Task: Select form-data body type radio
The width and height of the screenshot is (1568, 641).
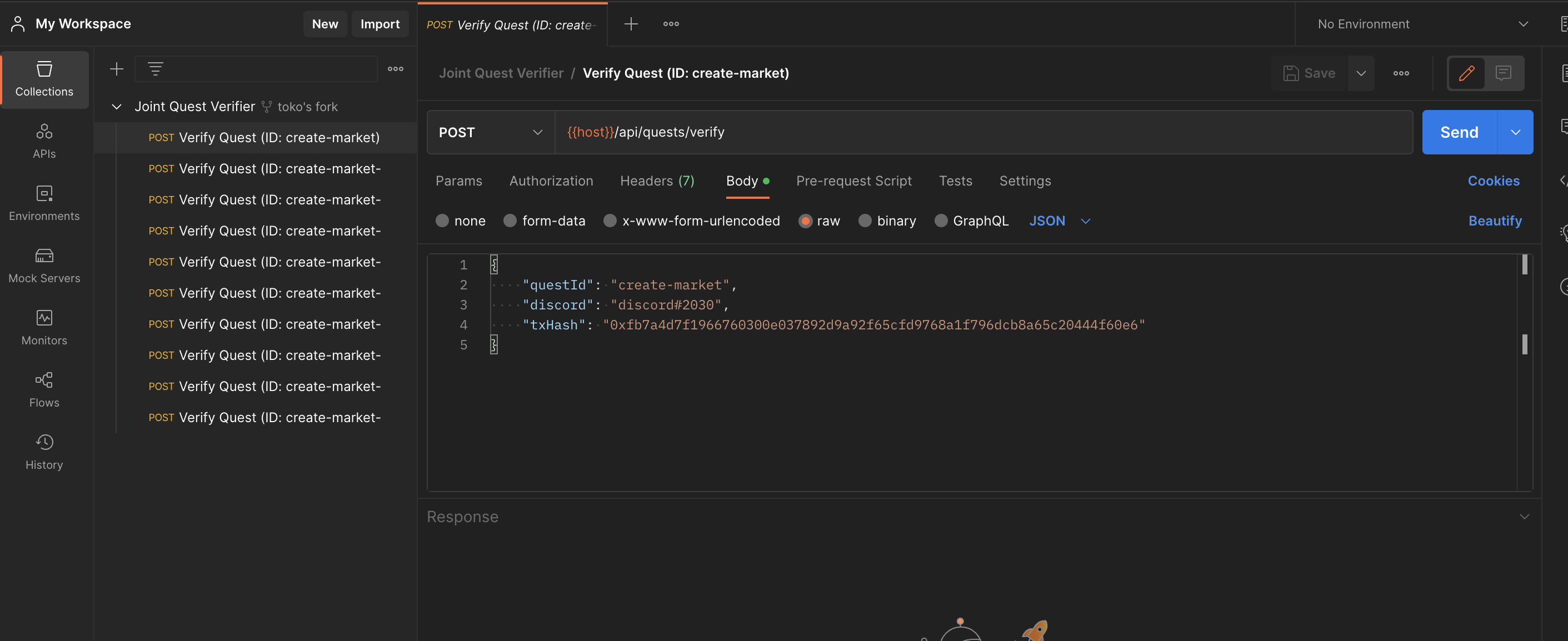Action: [510, 221]
